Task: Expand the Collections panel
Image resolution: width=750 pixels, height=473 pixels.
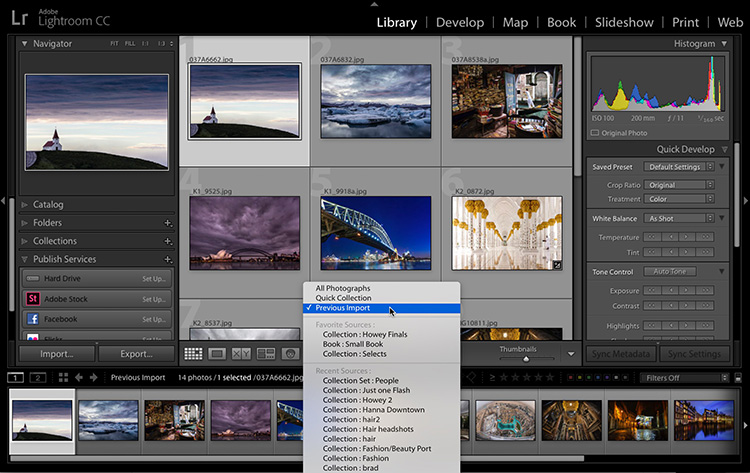Action: pyautogui.click(x=24, y=241)
